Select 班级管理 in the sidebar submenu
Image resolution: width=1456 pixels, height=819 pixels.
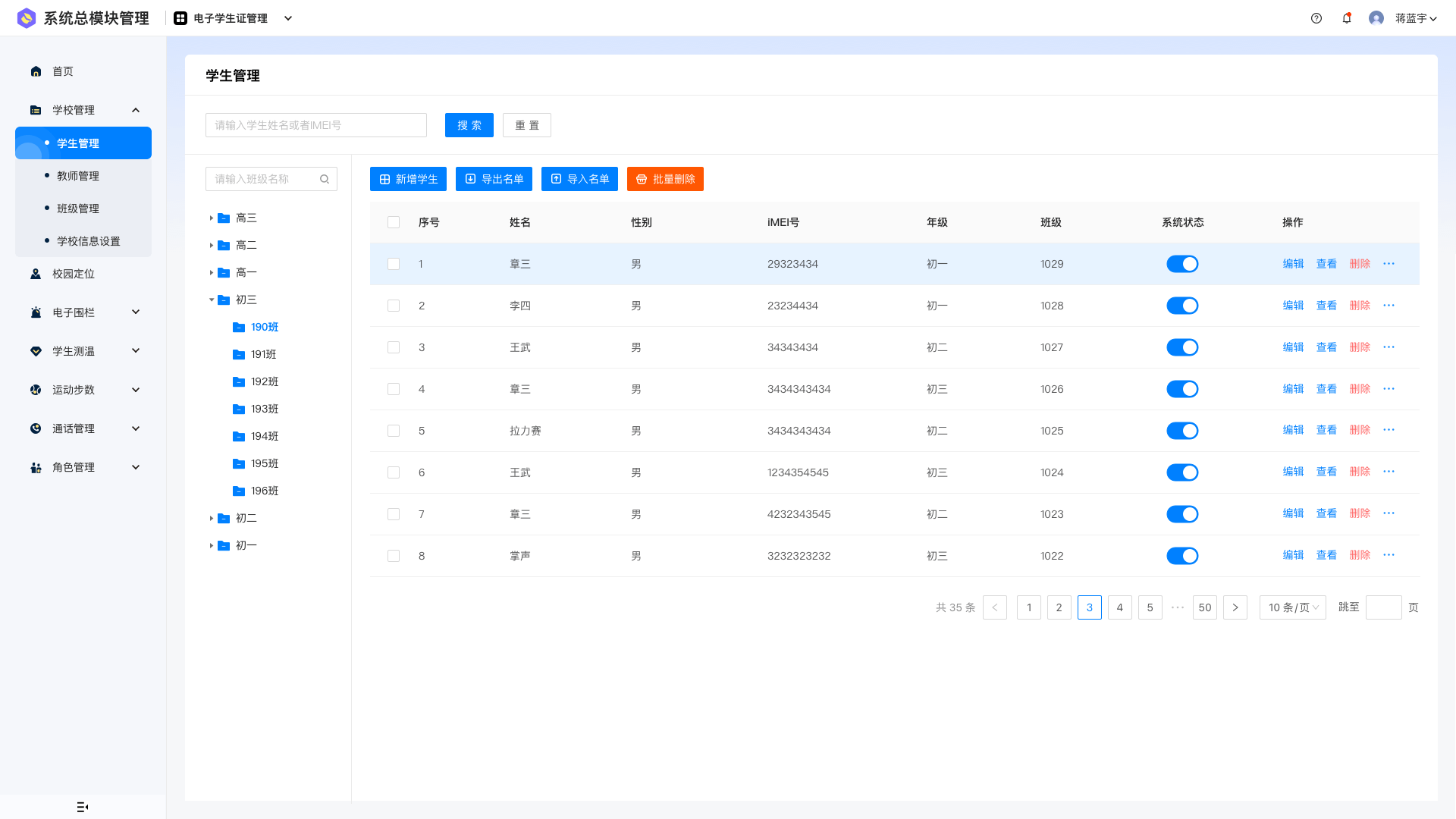click(78, 209)
